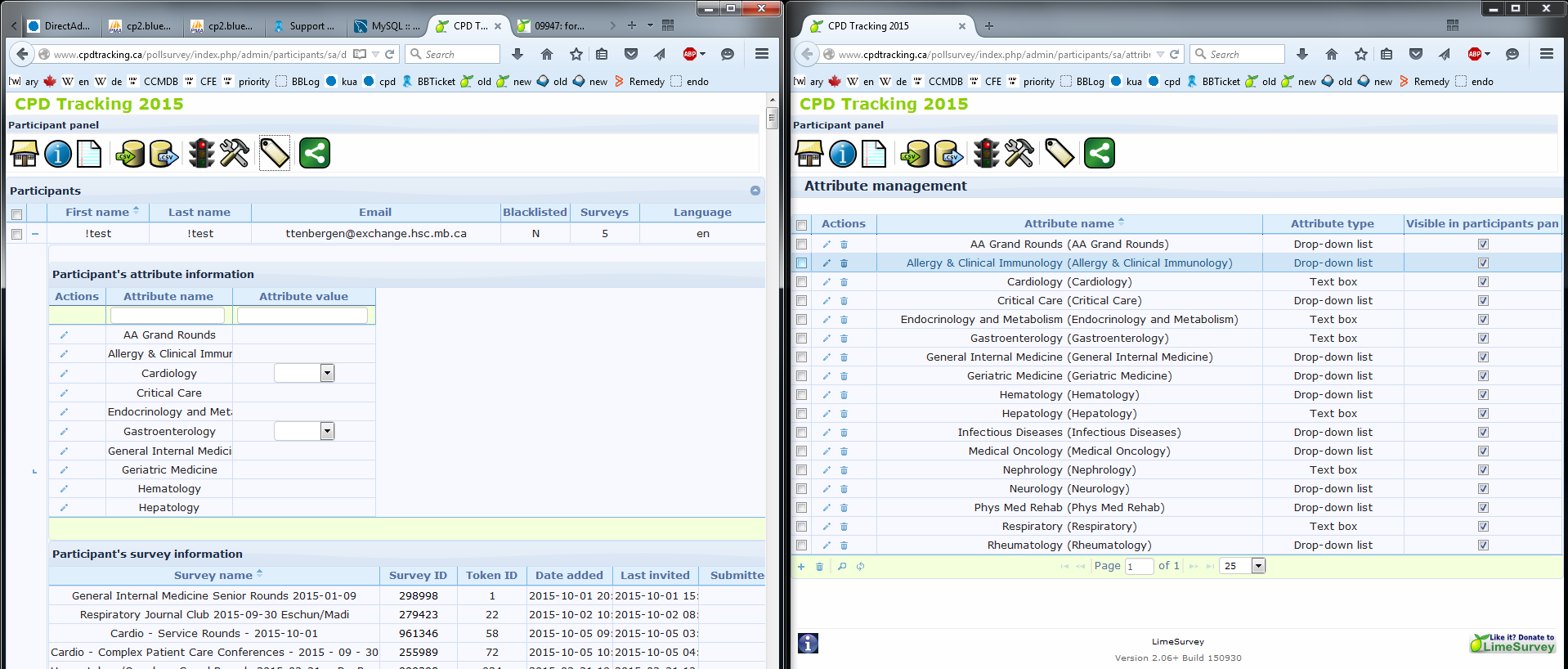Screen dimensions: 1568x669
Task: Check the !test participant row checkbox
Action: pos(16,234)
